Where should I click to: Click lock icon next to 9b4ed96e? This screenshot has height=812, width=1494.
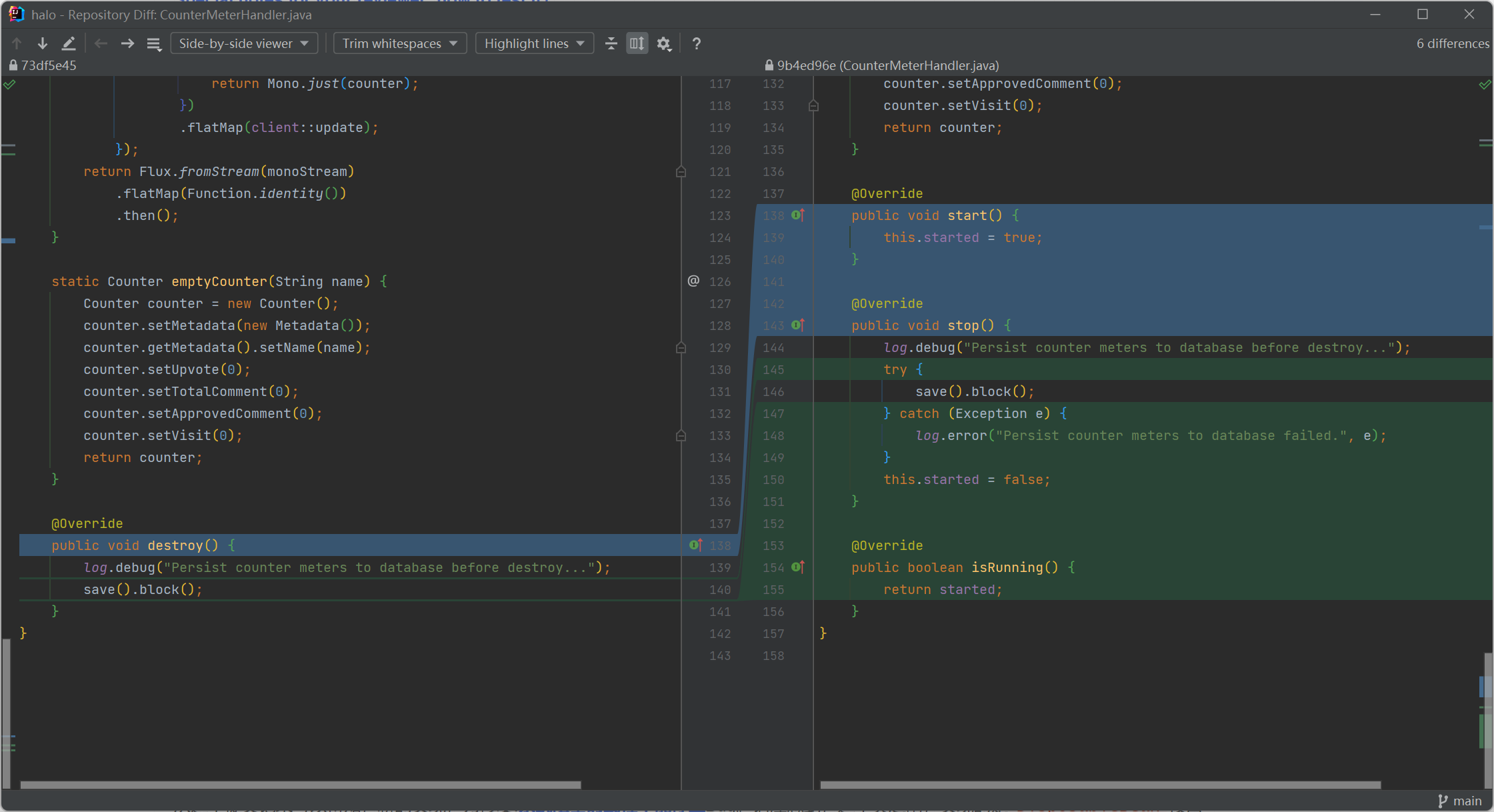769,65
